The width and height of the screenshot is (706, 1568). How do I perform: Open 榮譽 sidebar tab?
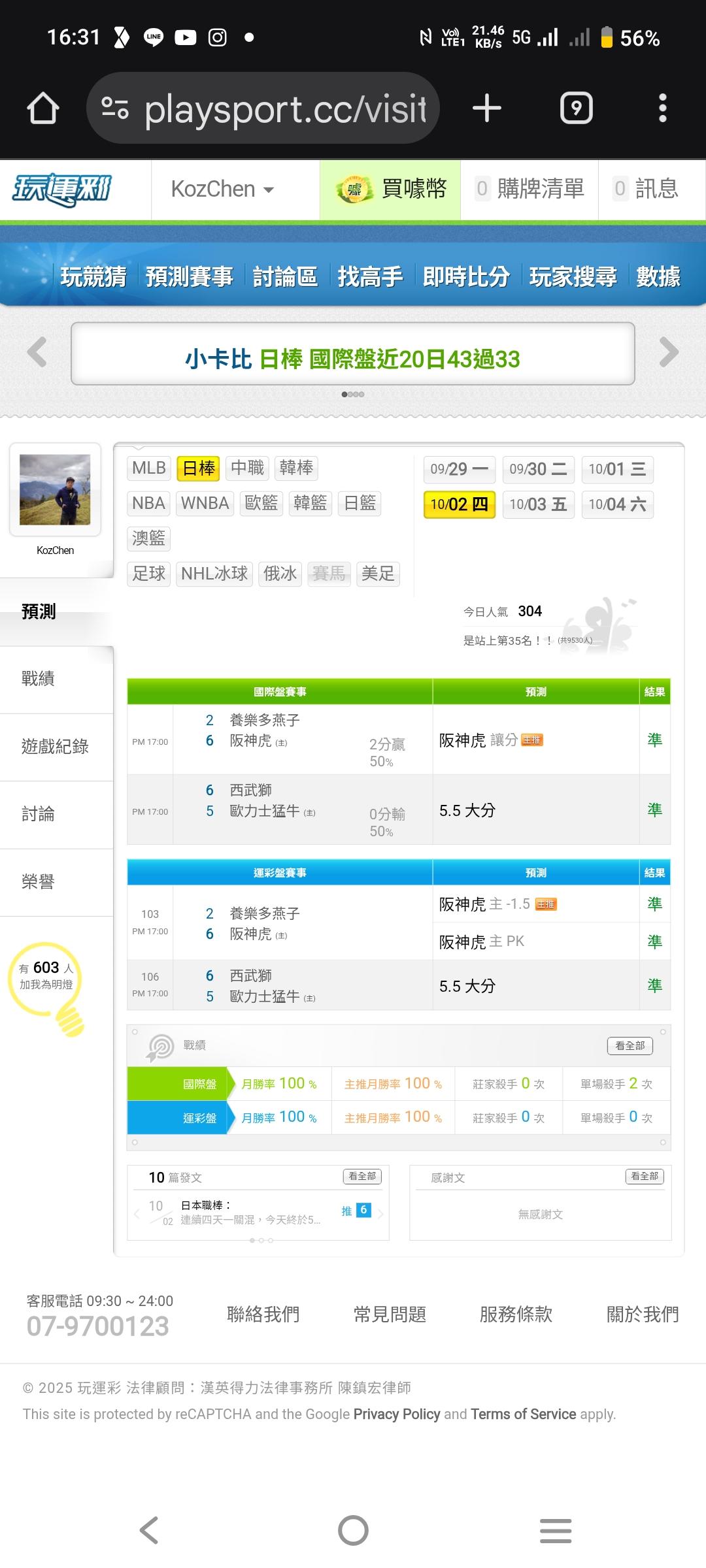pos(57,882)
